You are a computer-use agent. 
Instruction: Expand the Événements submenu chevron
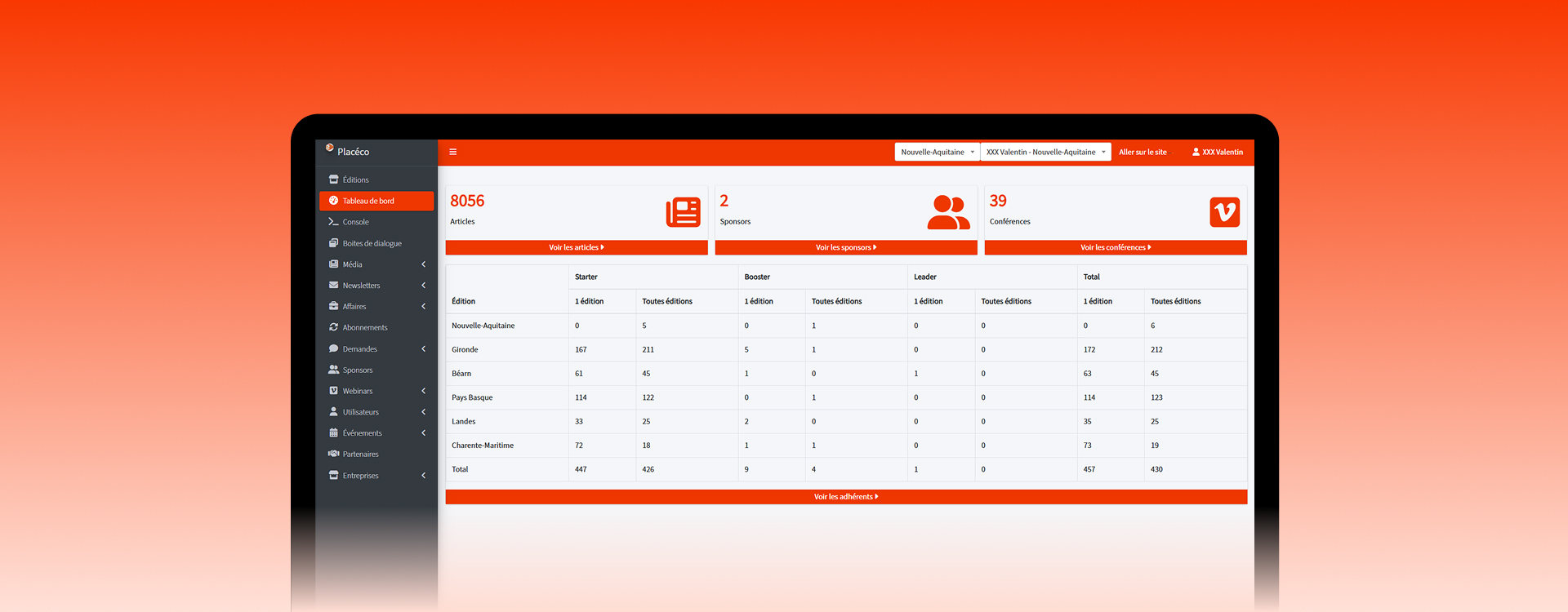pyautogui.click(x=423, y=433)
